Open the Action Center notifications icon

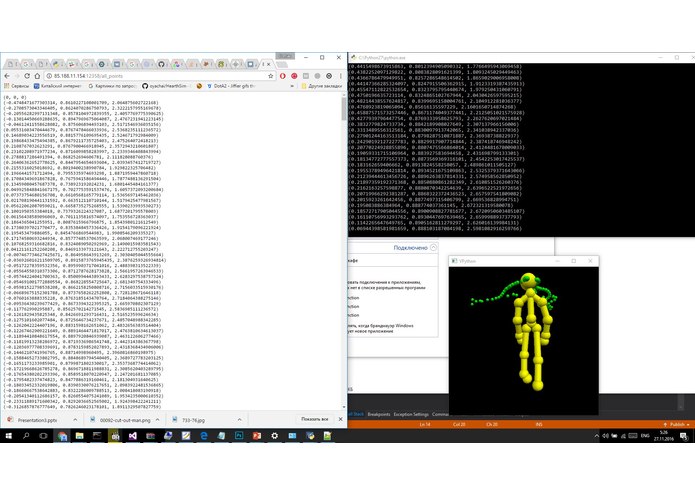[684, 436]
